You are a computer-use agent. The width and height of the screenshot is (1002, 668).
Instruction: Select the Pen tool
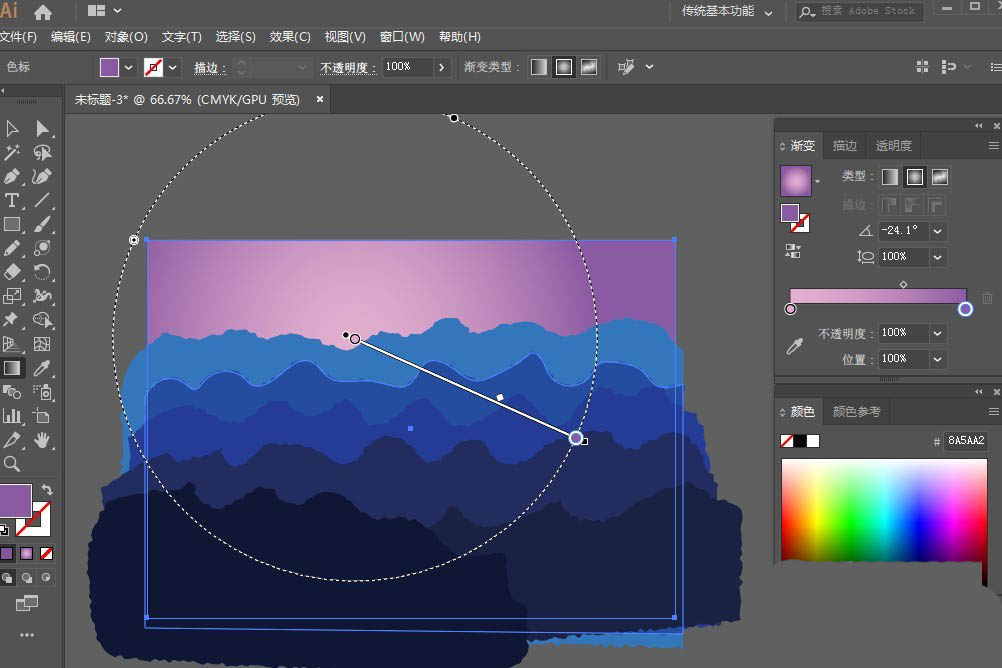(12, 176)
